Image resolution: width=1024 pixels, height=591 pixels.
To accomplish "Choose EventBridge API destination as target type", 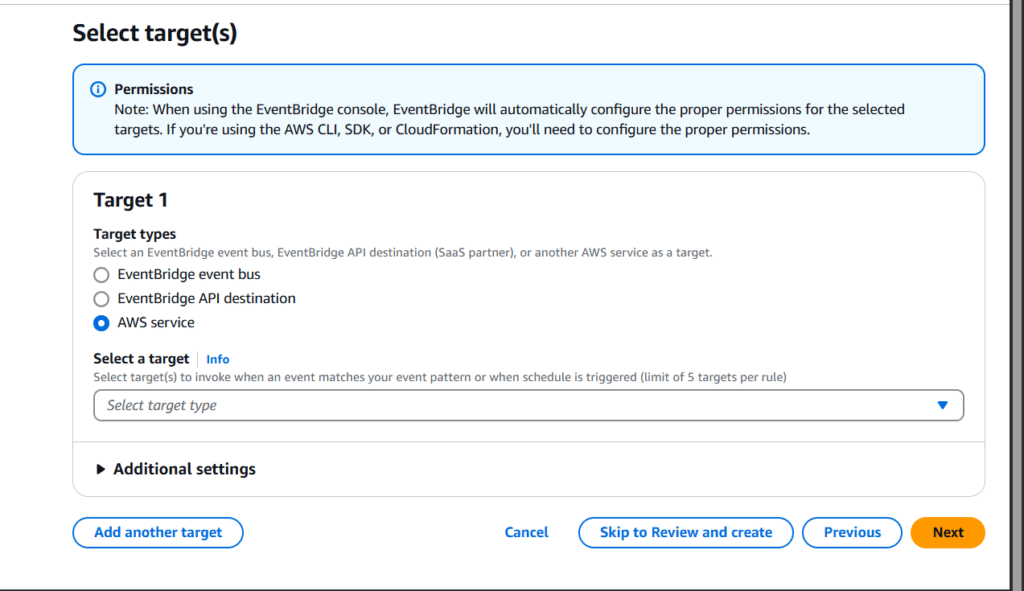I will [101, 298].
